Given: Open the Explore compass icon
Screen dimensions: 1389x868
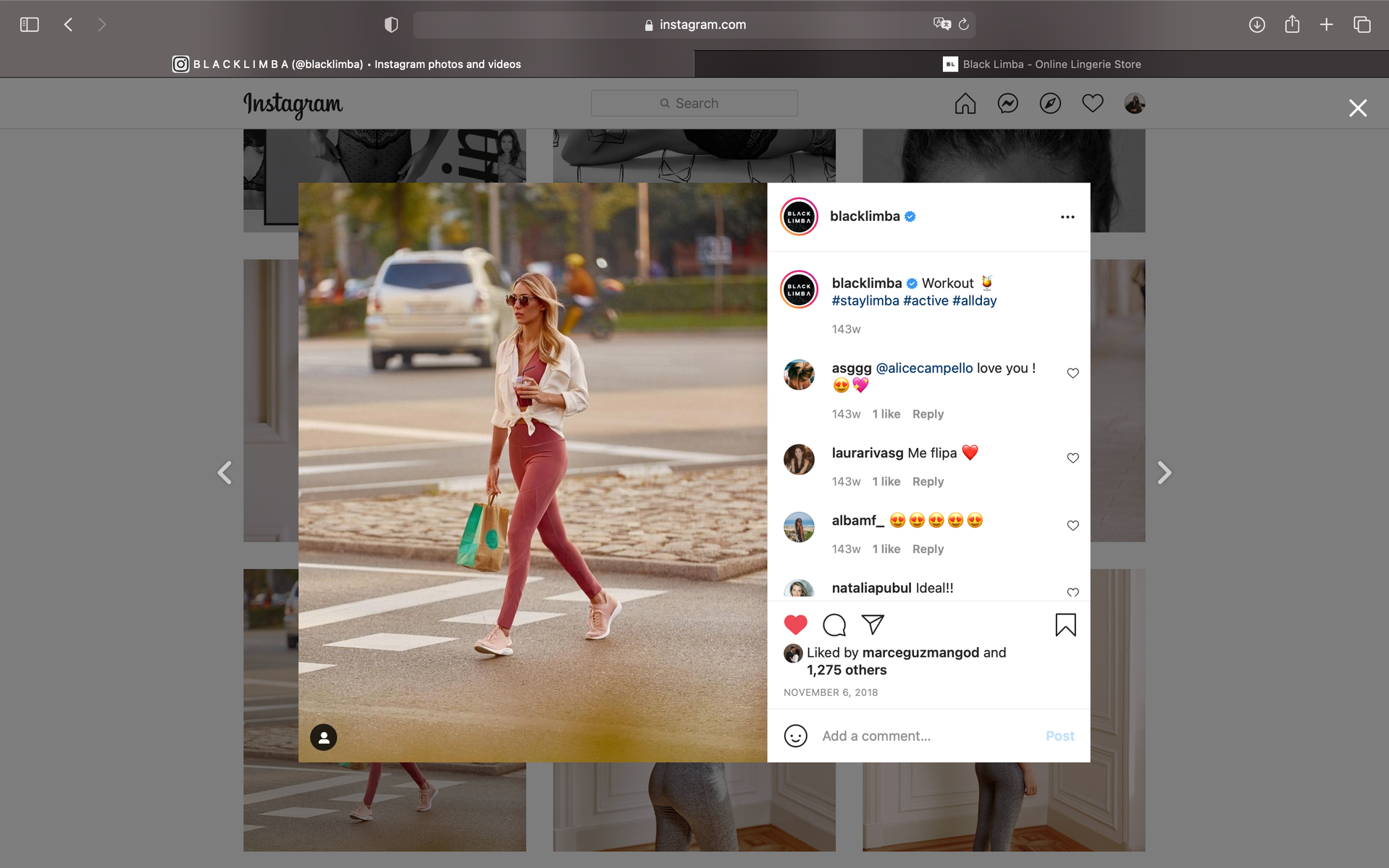Looking at the screenshot, I should click(x=1050, y=104).
